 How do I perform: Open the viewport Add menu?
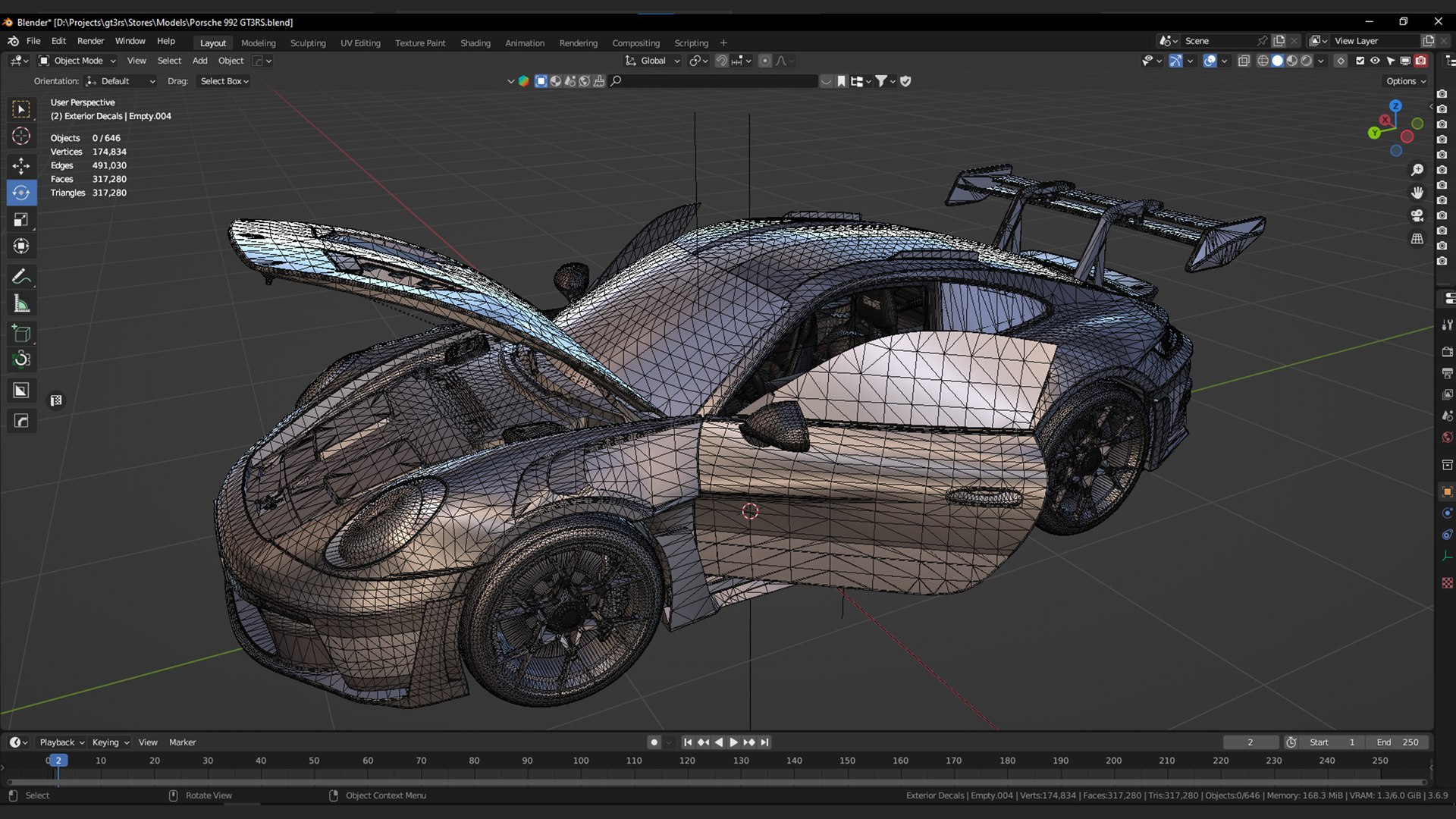[199, 61]
